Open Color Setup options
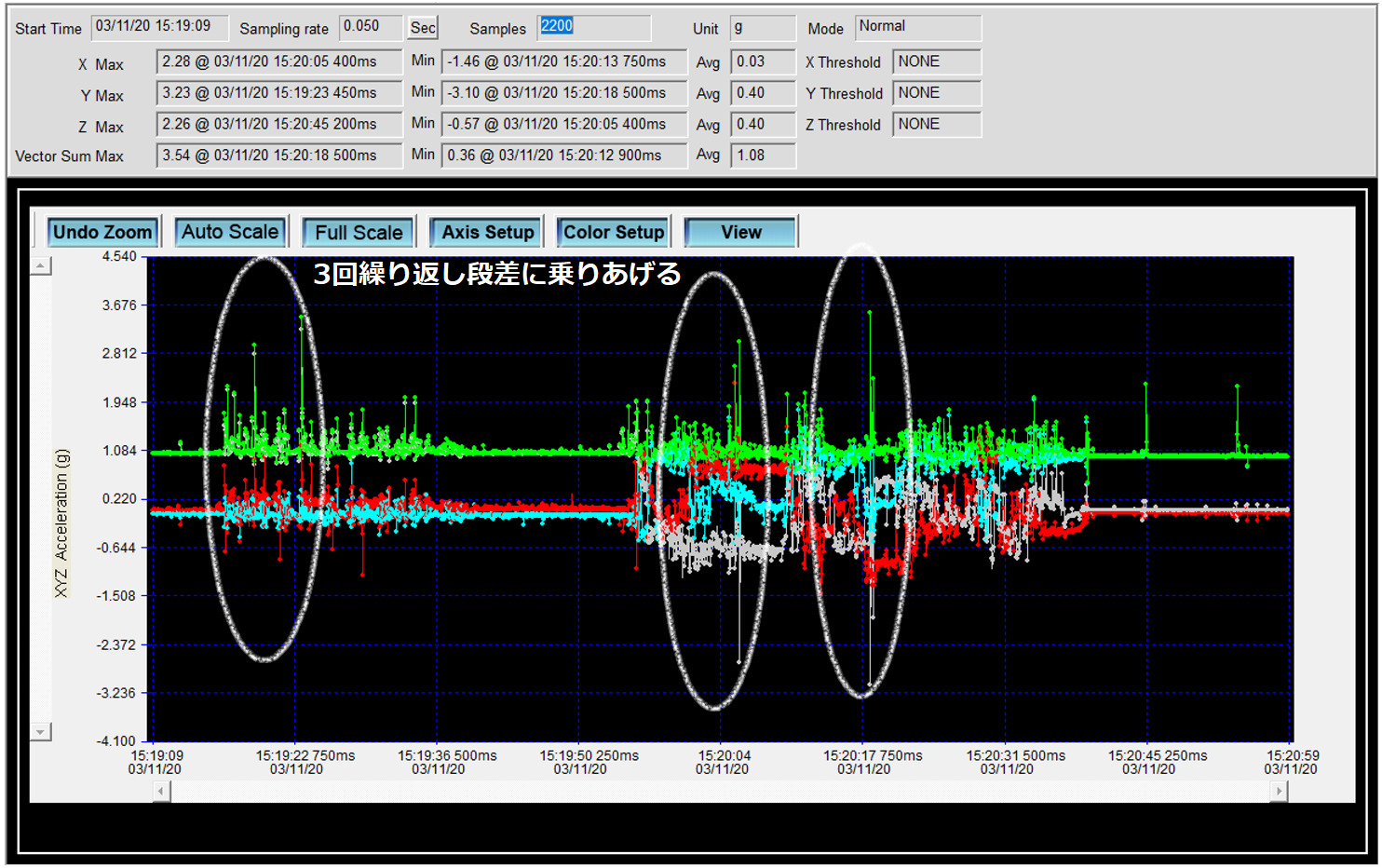This screenshot has height=868, width=1382. point(614,232)
